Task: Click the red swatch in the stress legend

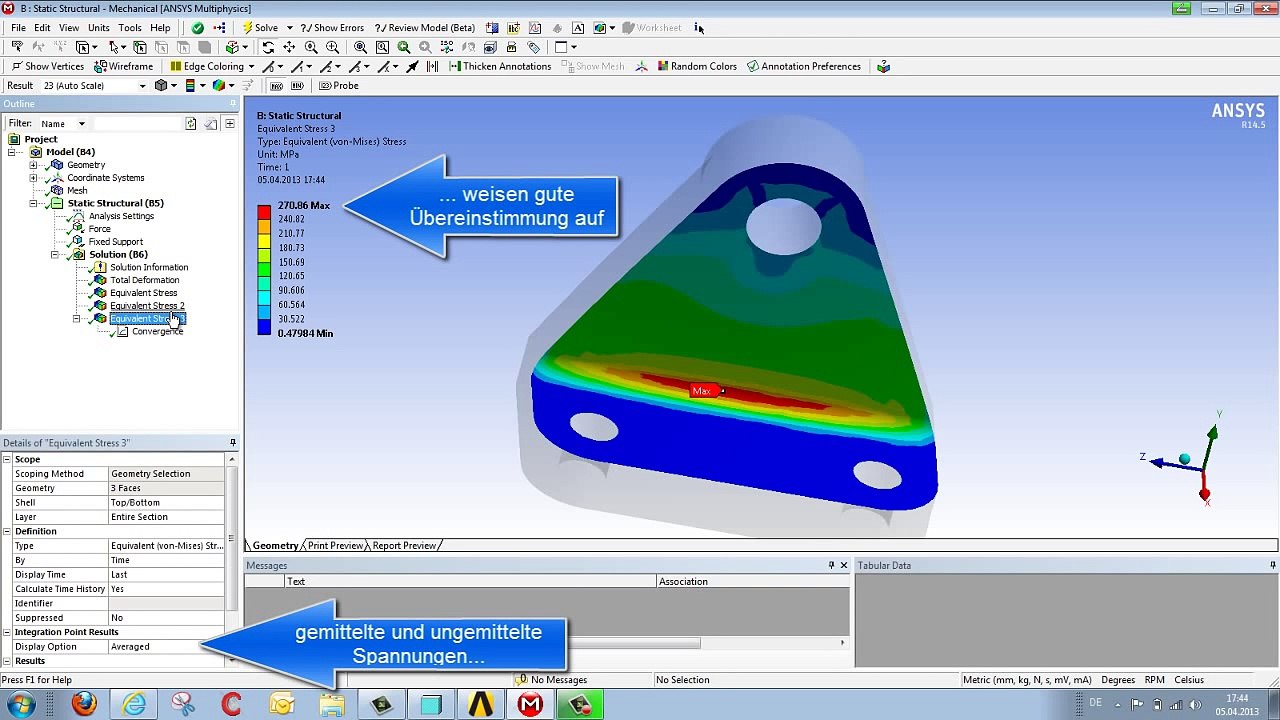Action: click(x=264, y=211)
